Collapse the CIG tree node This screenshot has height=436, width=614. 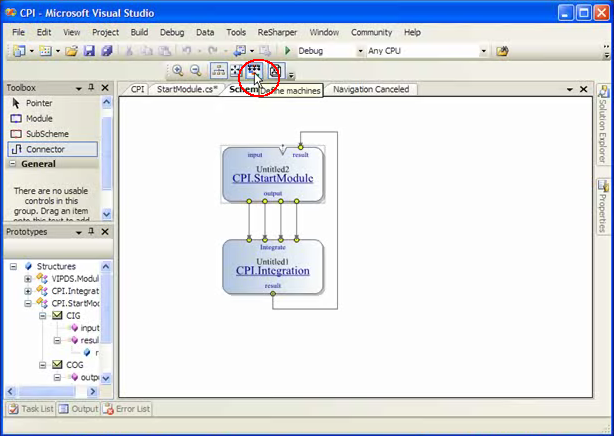click(43, 316)
